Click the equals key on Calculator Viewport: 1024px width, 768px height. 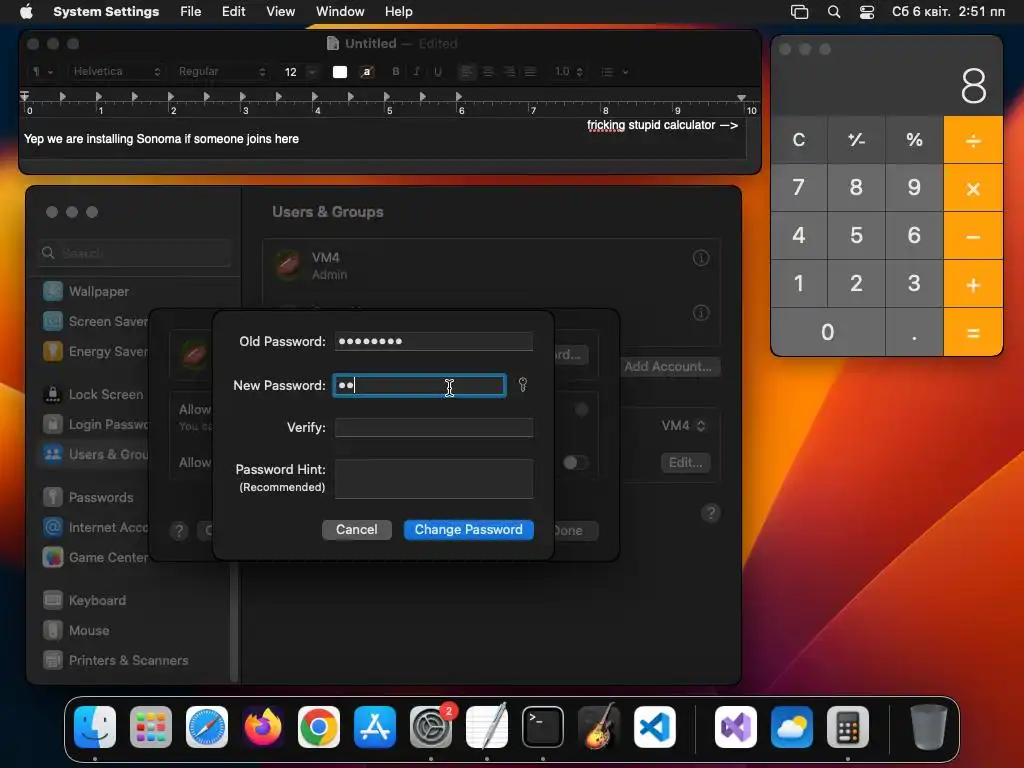click(x=973, y=332)
